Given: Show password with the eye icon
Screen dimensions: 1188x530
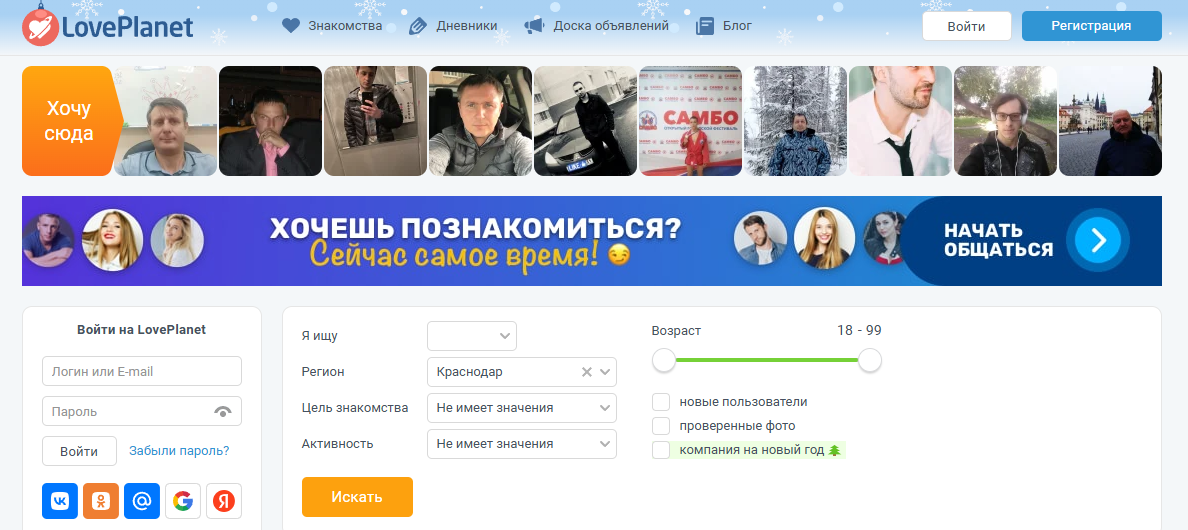Looking at the screenshot, I should point(223,411).
